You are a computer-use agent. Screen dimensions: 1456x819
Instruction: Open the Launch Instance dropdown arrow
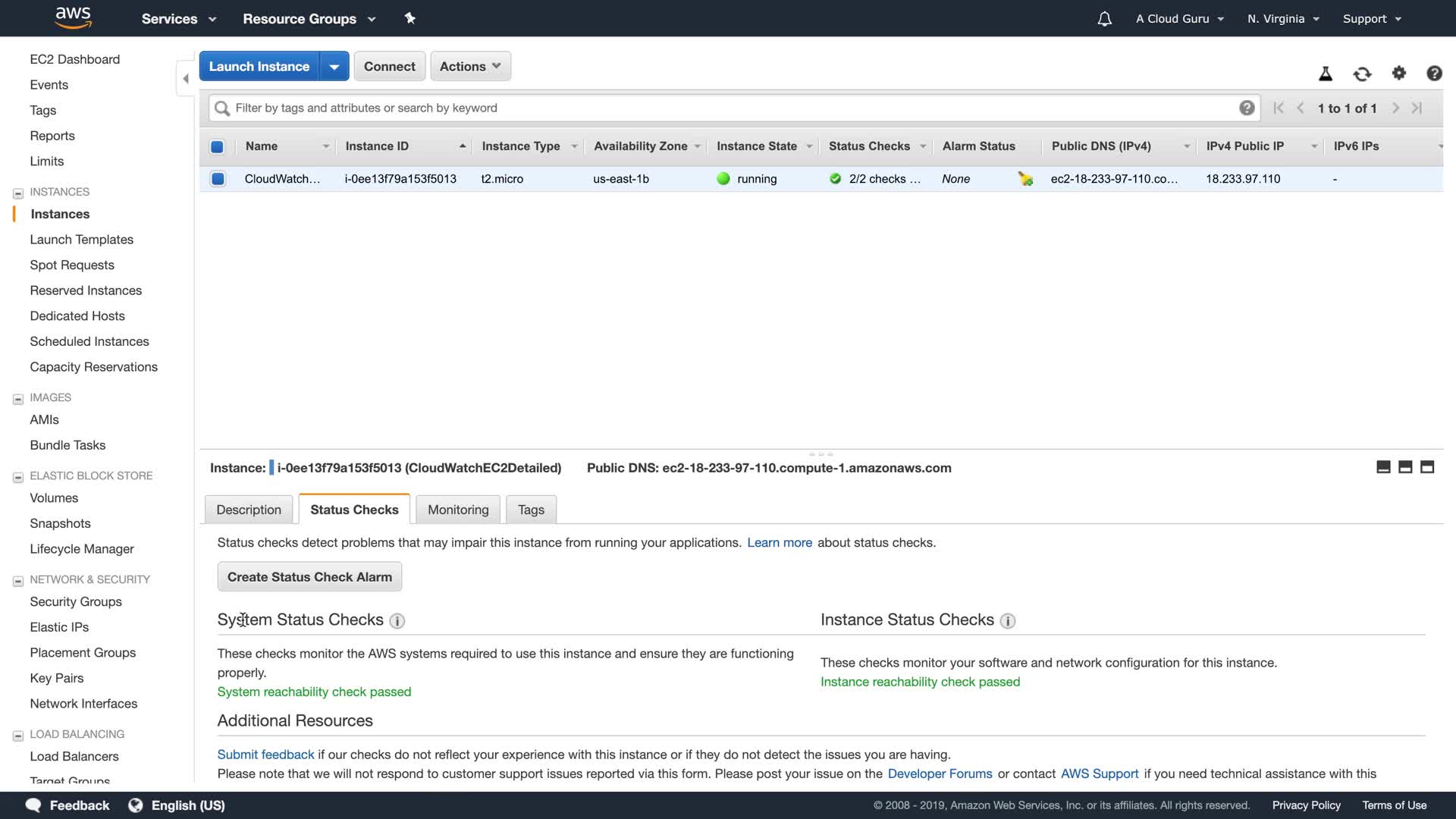point(334,67)
